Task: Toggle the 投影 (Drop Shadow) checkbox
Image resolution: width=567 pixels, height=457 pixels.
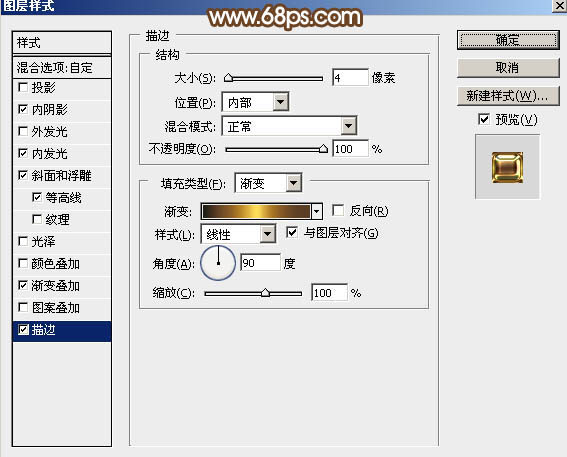Action: 23,87
